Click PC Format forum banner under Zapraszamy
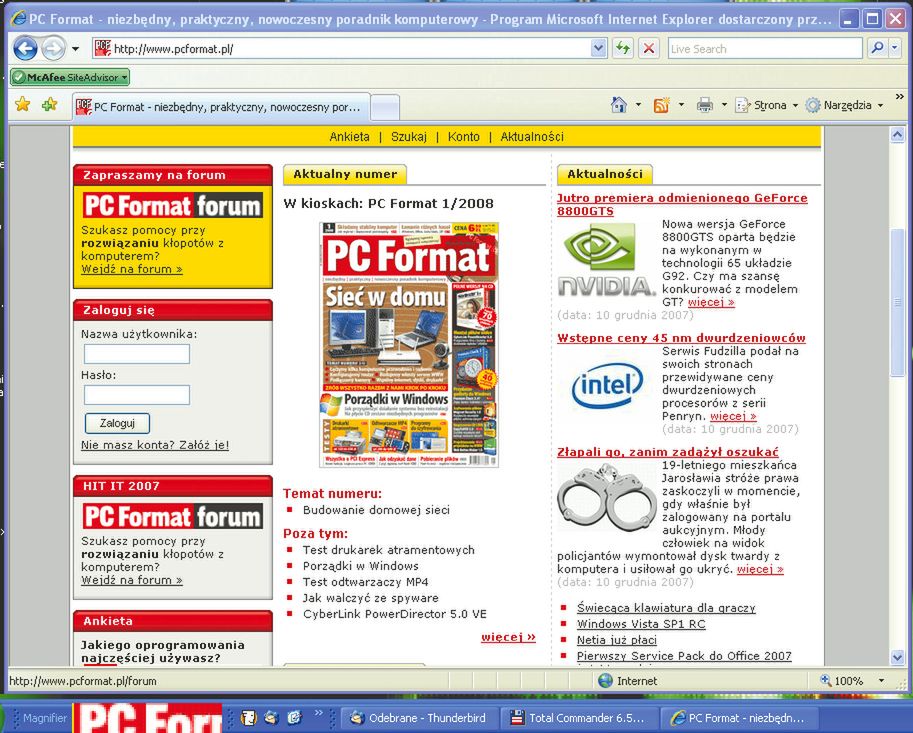The height and width of the screenshot is (733, 913). tap(172, 206)
